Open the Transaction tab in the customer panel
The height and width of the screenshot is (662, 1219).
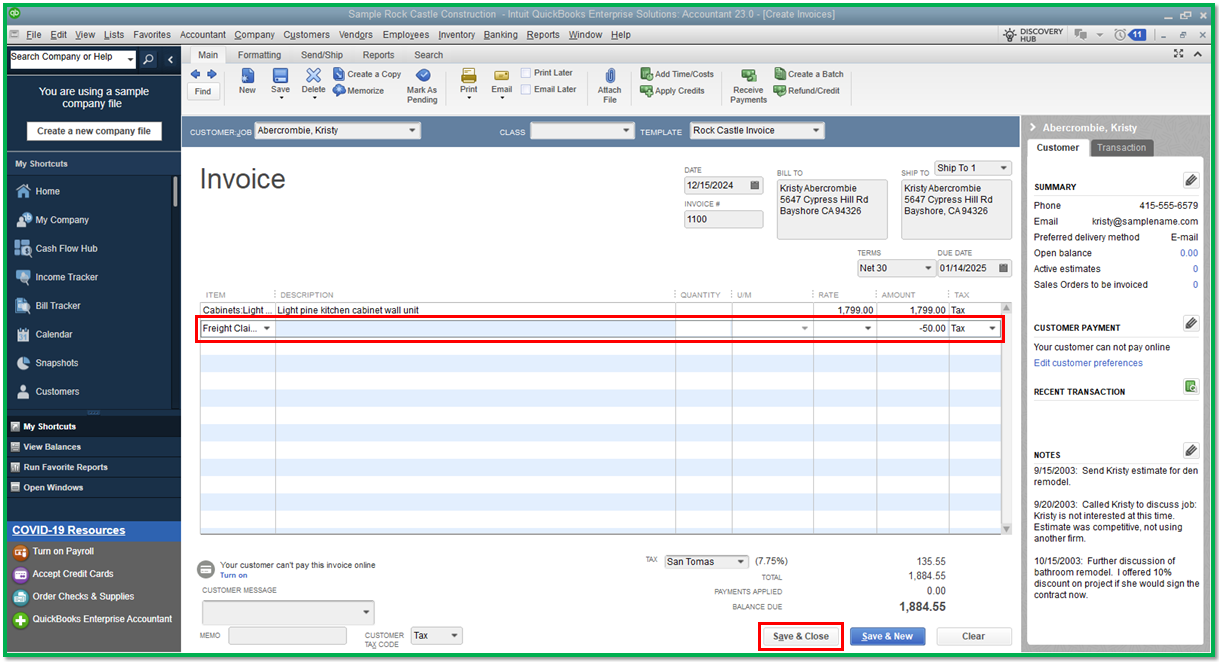[1121, 148]
